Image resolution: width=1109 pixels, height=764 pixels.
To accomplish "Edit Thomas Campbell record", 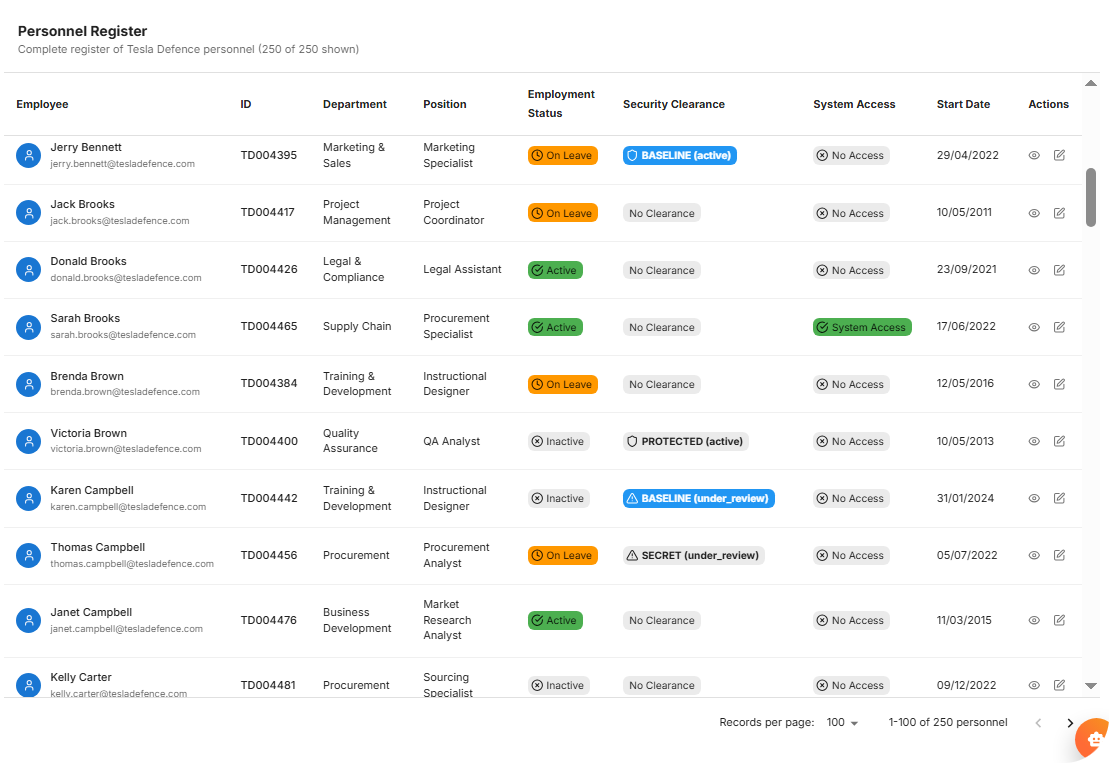I will pos(1059,555).
